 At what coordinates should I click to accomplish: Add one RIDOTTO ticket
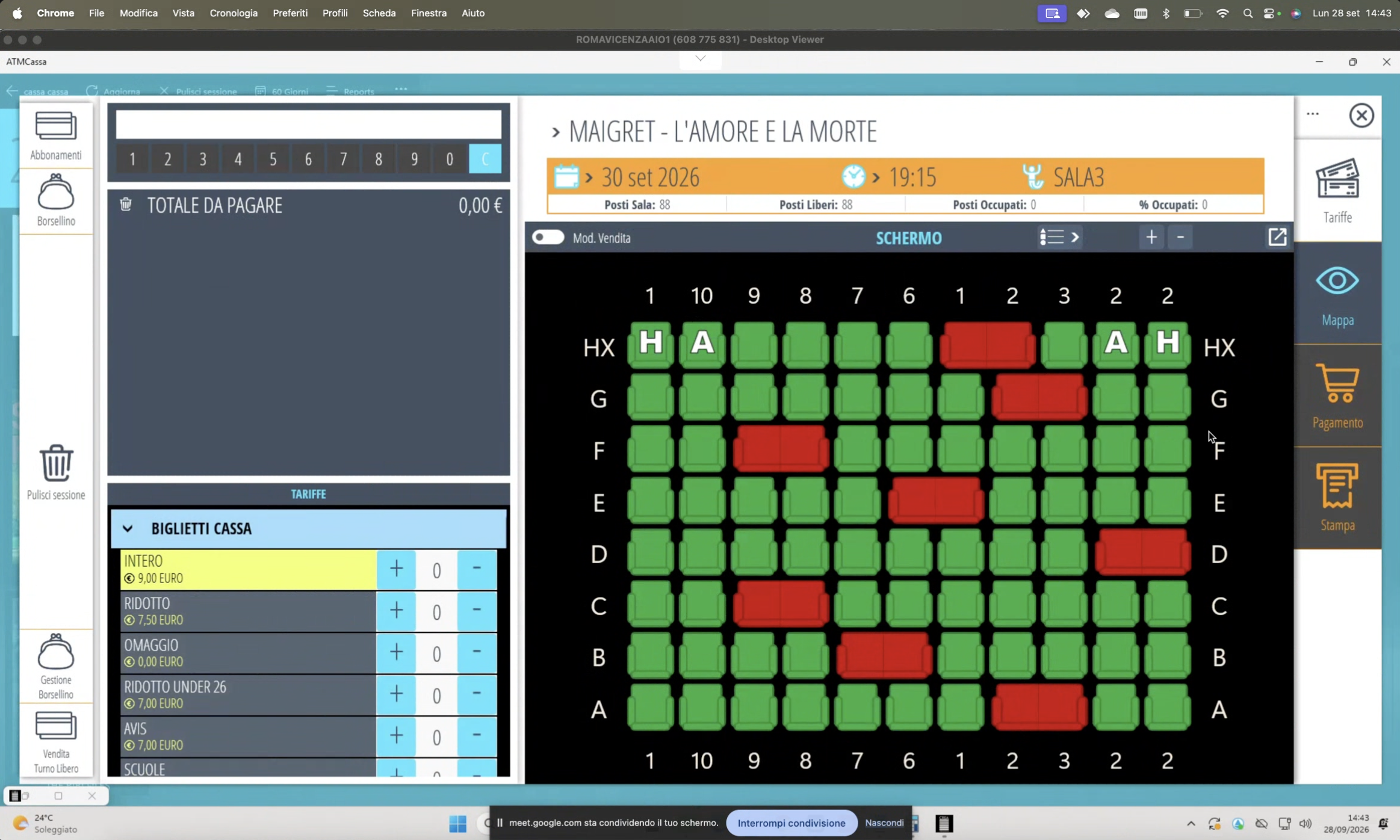[396, 611]
